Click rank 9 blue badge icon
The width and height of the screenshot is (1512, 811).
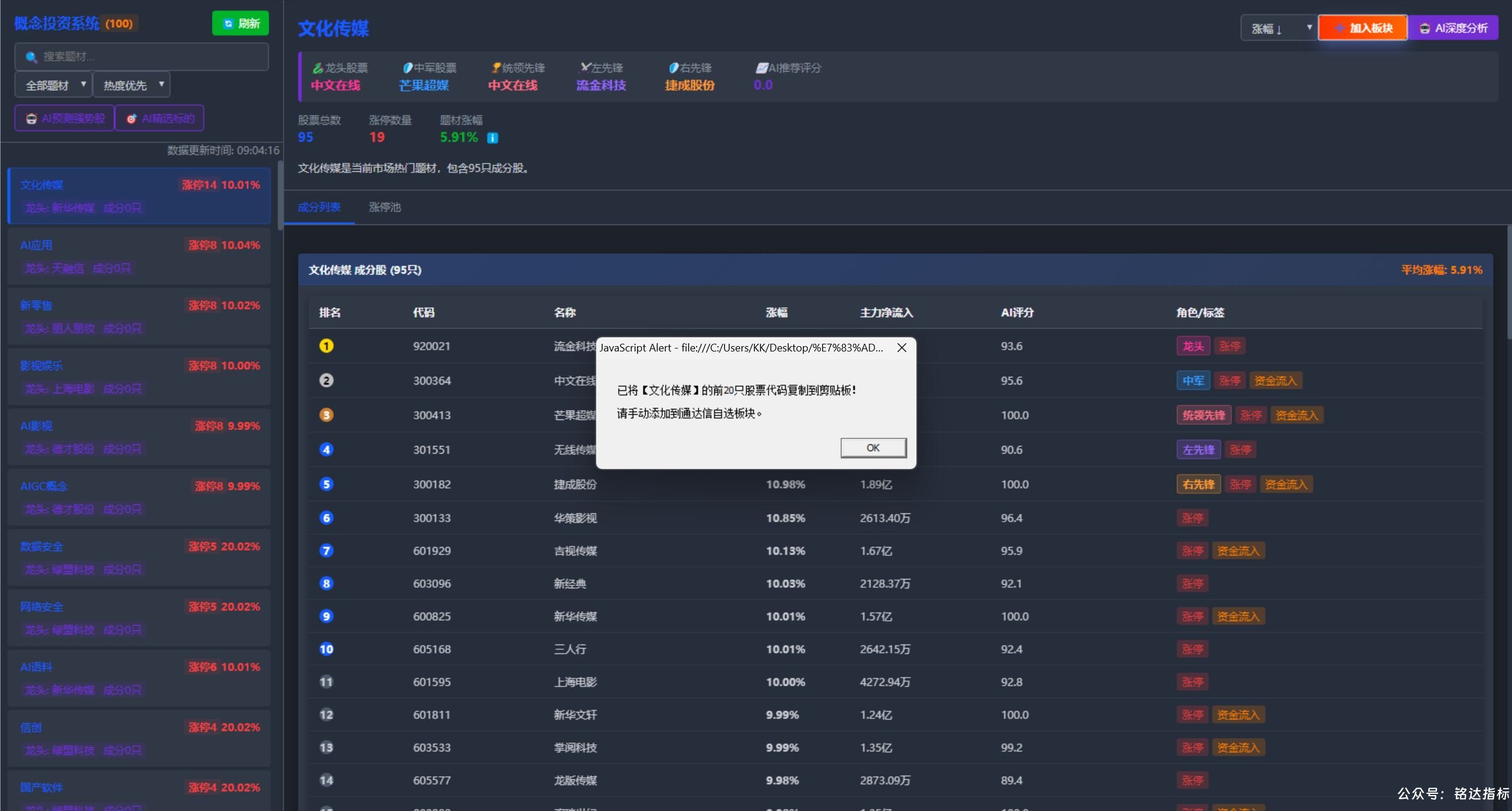[326, 616]
